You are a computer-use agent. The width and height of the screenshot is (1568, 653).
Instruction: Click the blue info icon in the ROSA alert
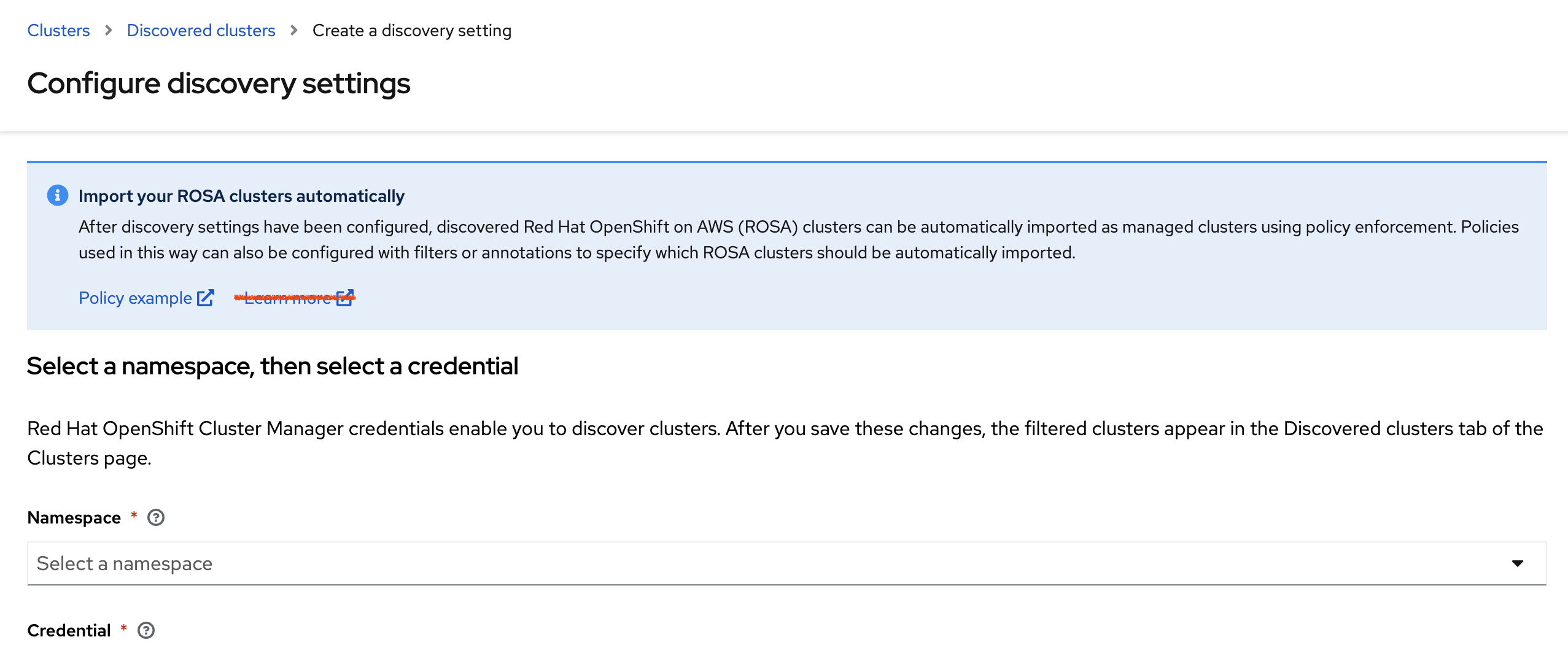point(58,195)
